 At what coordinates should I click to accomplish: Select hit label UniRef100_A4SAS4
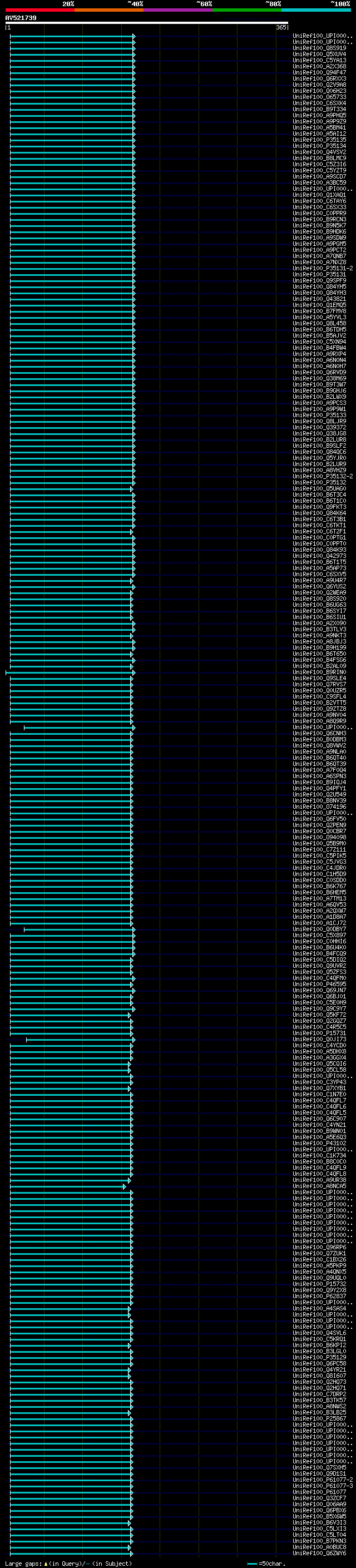pyautogui.click(x=319, y=1308)
